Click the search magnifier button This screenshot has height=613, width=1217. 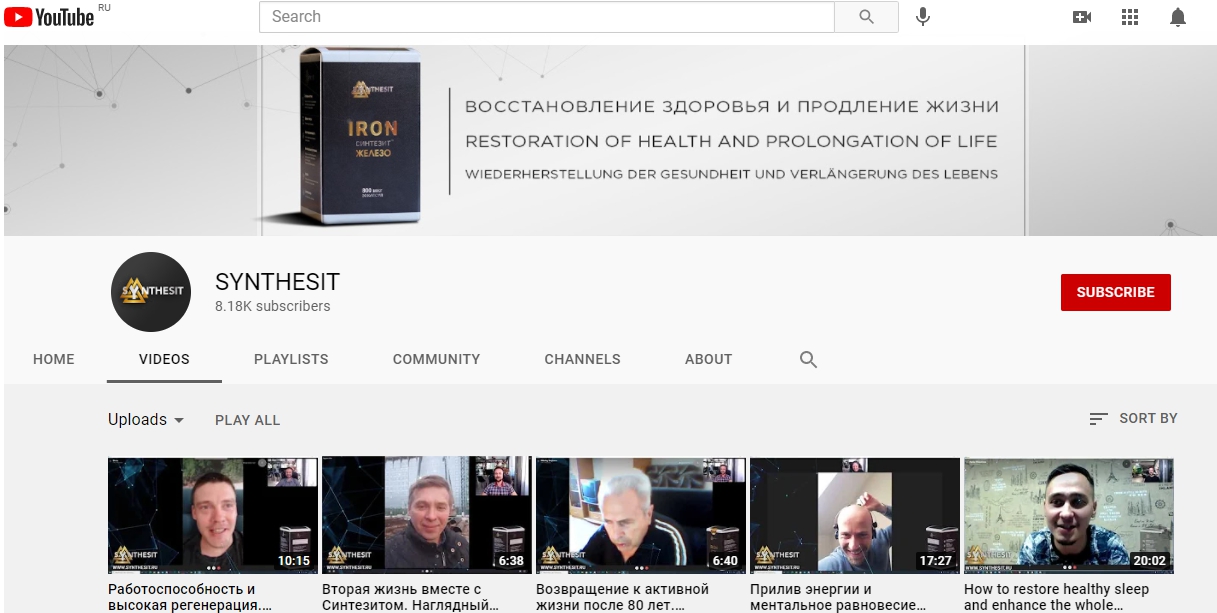(866, 17)
